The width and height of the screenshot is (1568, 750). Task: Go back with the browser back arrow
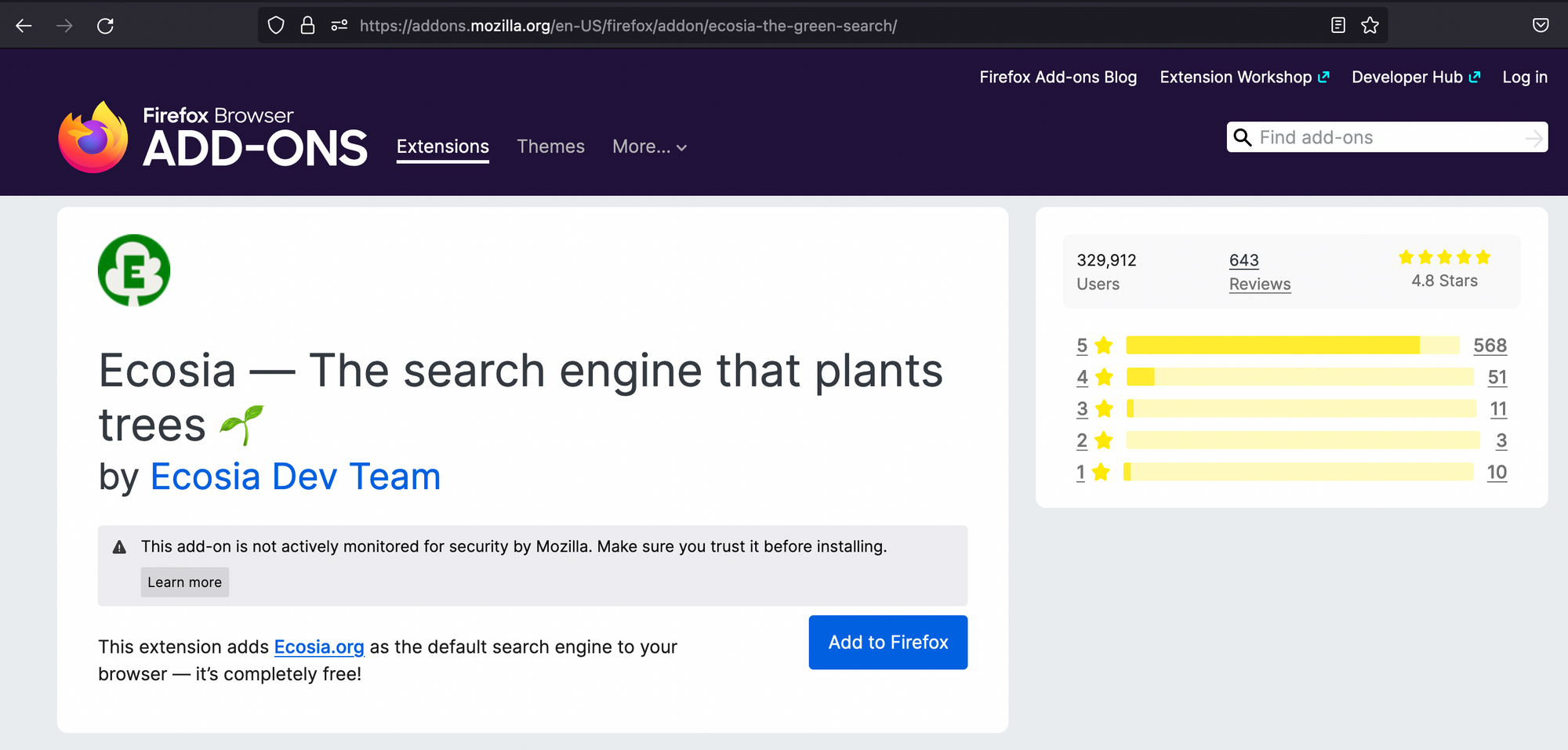[x=24, y=26]
